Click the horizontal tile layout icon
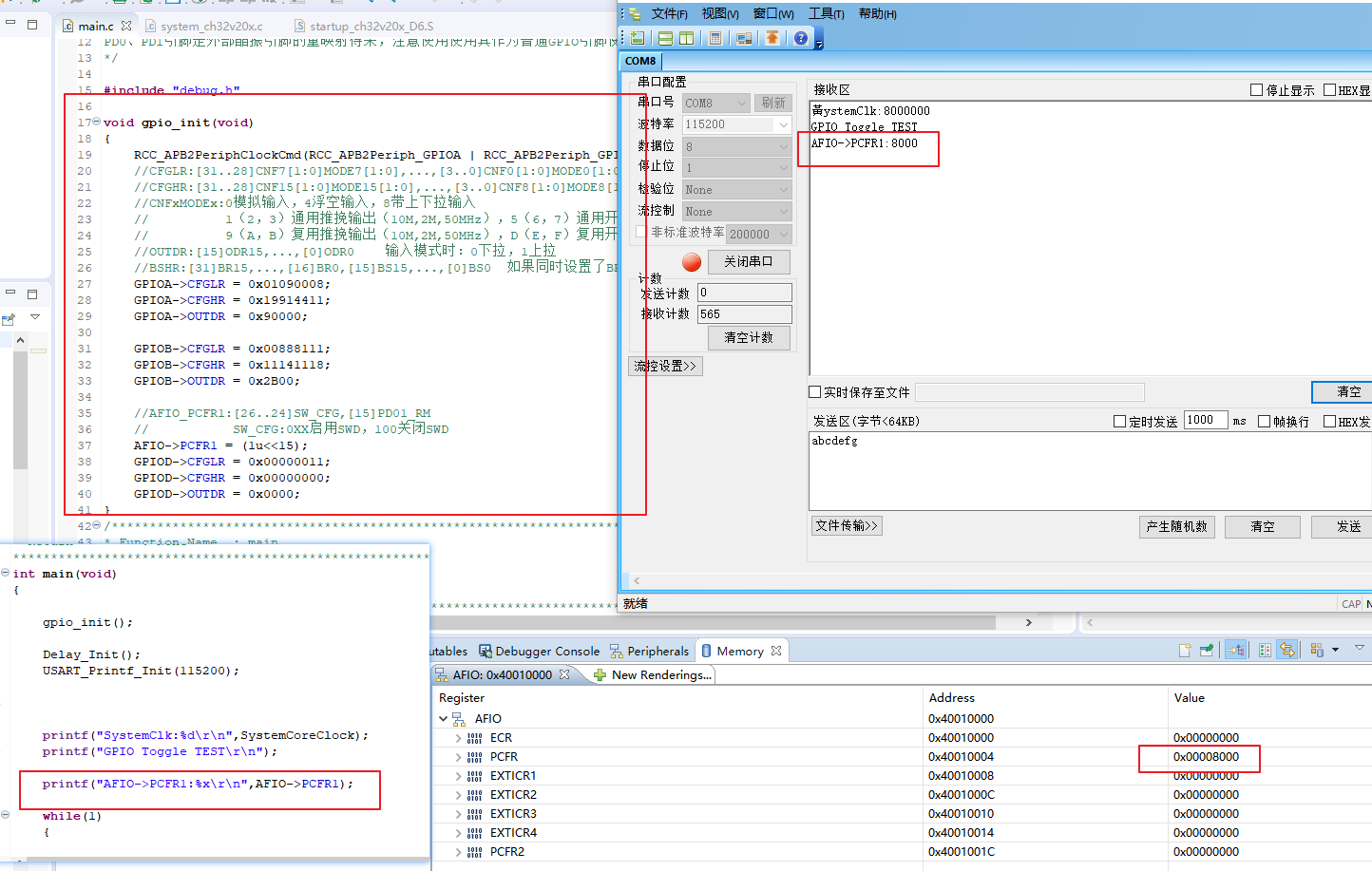The height and width of the screenshot is (871, 1372). [x=665, y=38]
